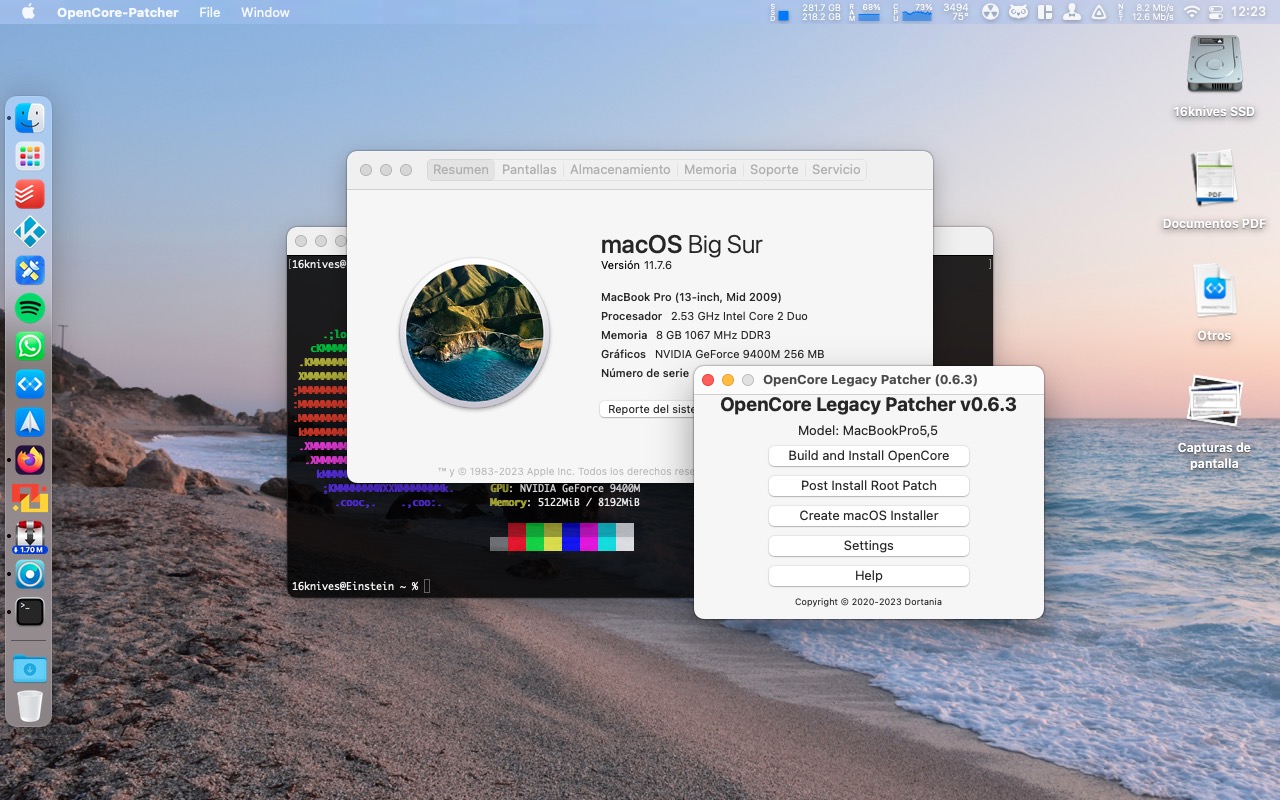This screenshot has width=1280, height=800.
Task: Click the MacBook Pro (13-inch, Mid 2009) text
Action: tap(691, 297)
